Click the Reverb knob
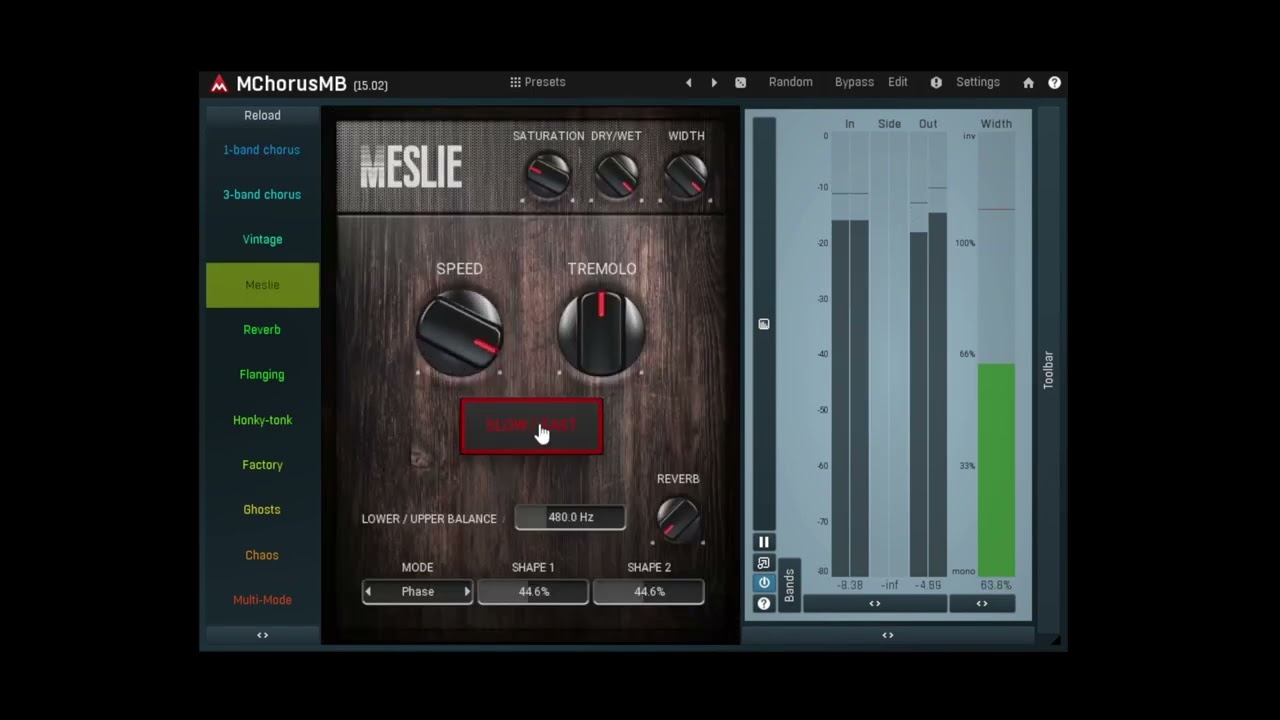 (678, 519)
